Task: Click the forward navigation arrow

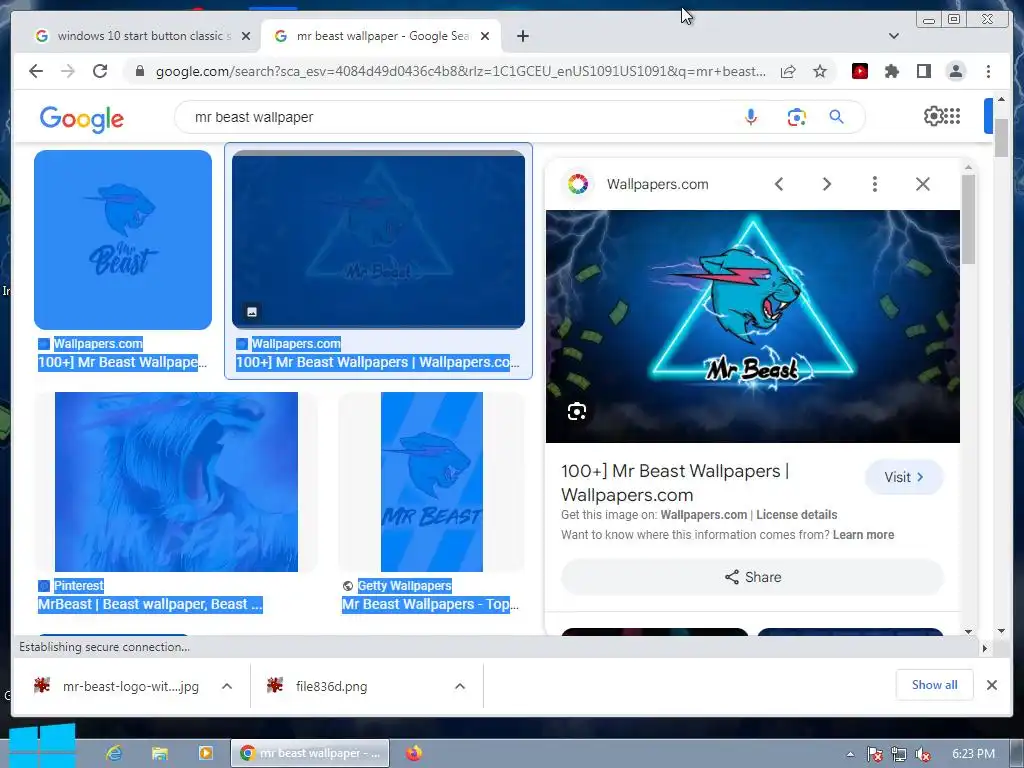Action: pos(68,71)
